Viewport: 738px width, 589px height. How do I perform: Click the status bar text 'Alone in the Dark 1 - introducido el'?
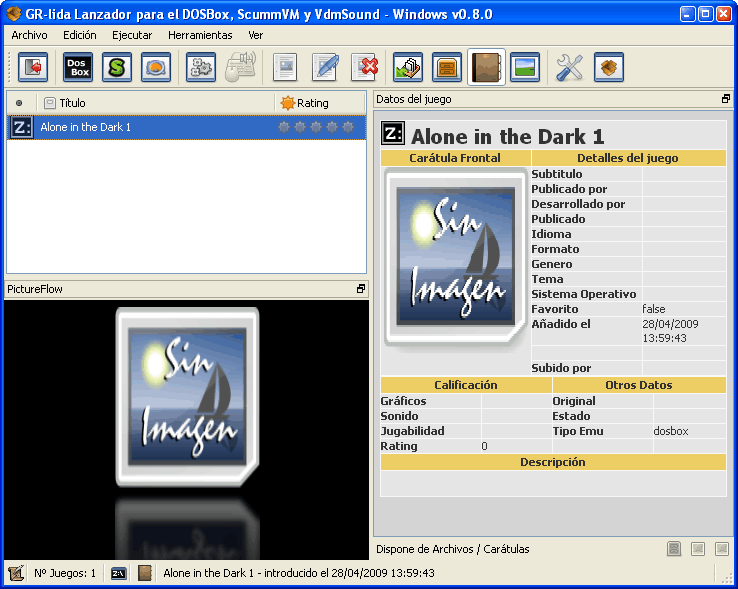[246, 573]
